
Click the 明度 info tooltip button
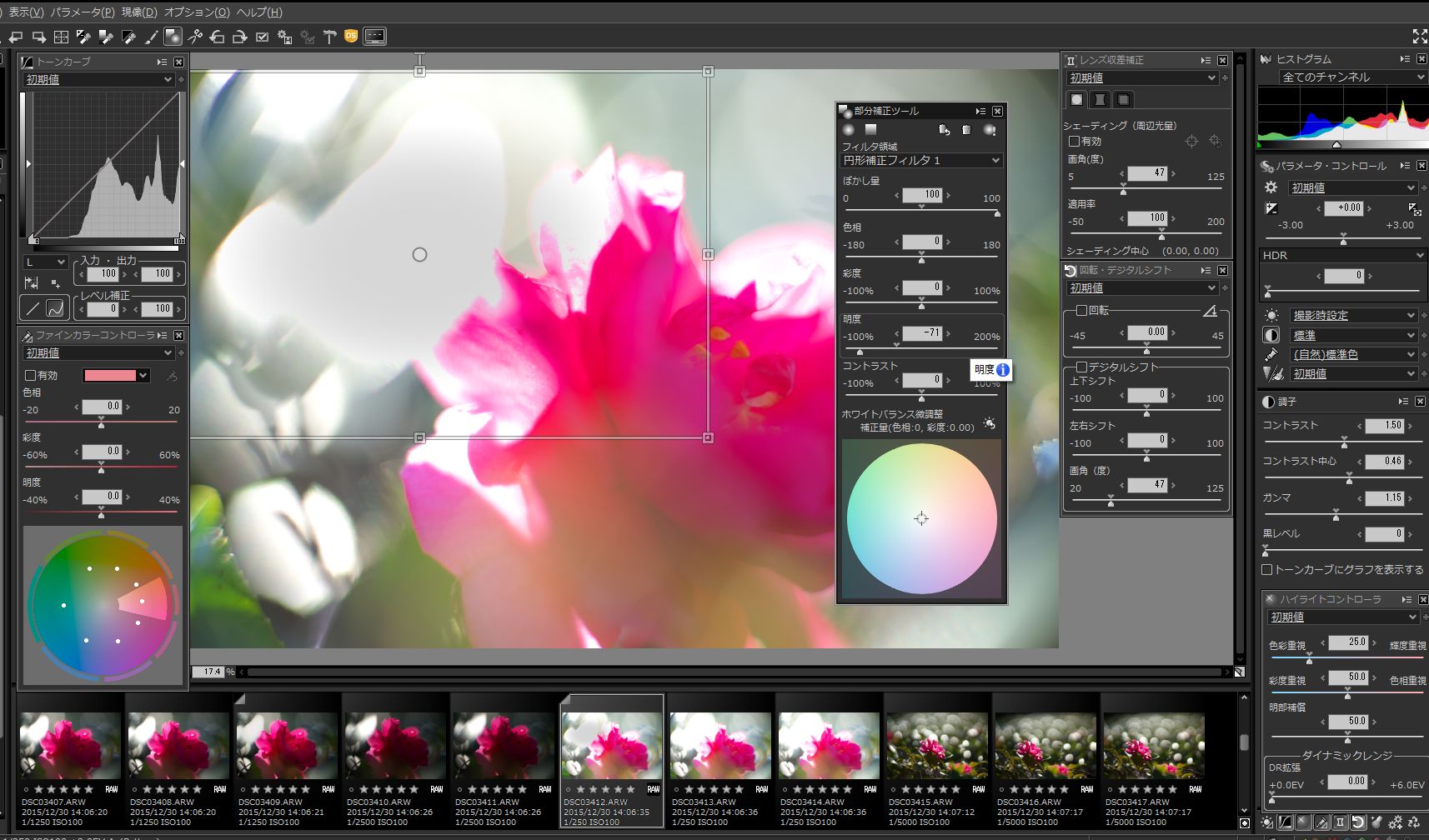[x=1003, y=369]
